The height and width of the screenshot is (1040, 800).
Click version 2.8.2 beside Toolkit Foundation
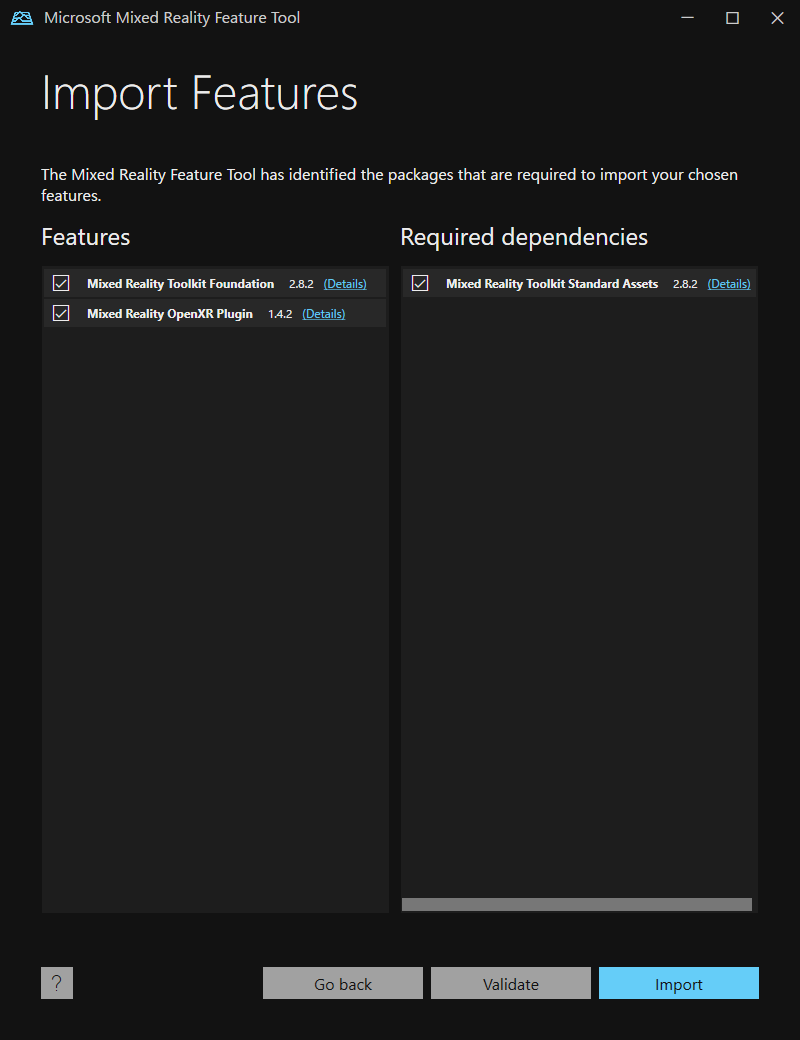tap(301, 284)
